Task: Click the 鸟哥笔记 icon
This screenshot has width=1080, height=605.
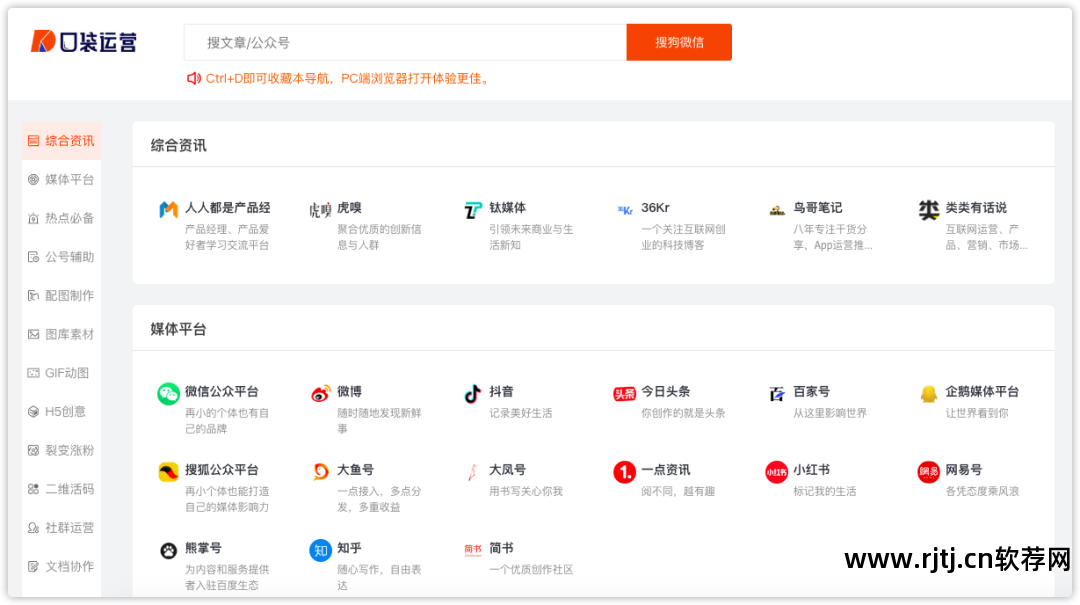Action: 778,209
